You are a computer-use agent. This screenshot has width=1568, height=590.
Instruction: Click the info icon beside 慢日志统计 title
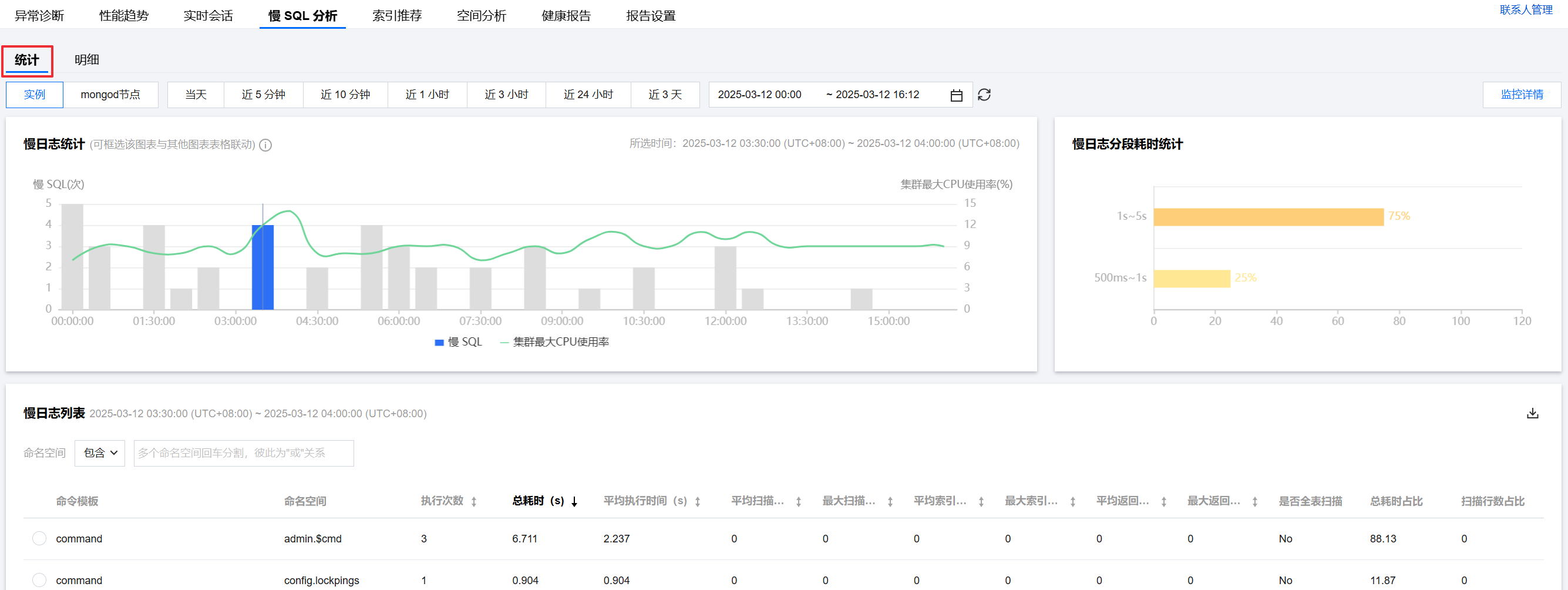click(265, 145)
